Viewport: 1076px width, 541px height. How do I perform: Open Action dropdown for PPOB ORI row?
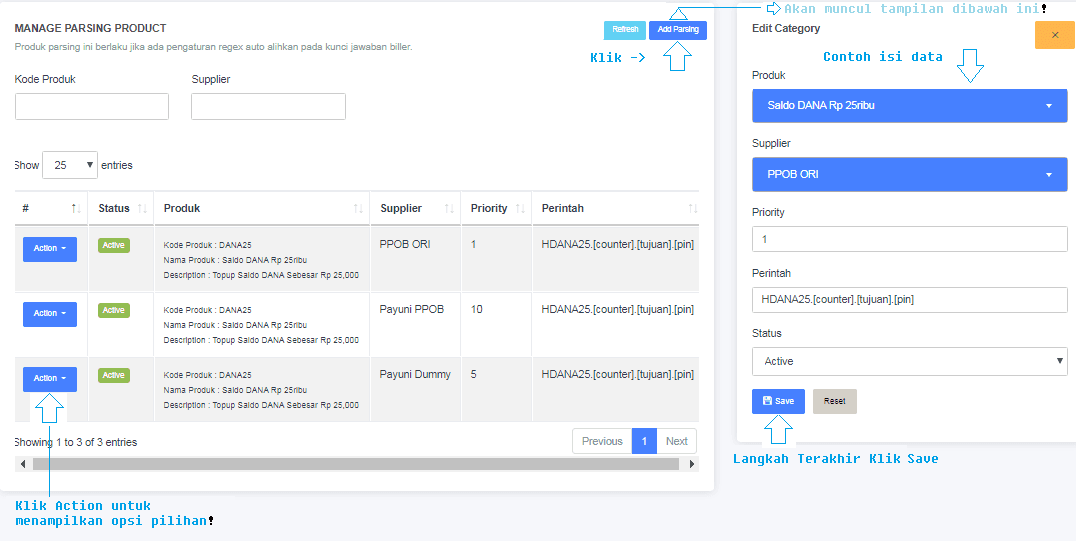(x=50, y=249)
